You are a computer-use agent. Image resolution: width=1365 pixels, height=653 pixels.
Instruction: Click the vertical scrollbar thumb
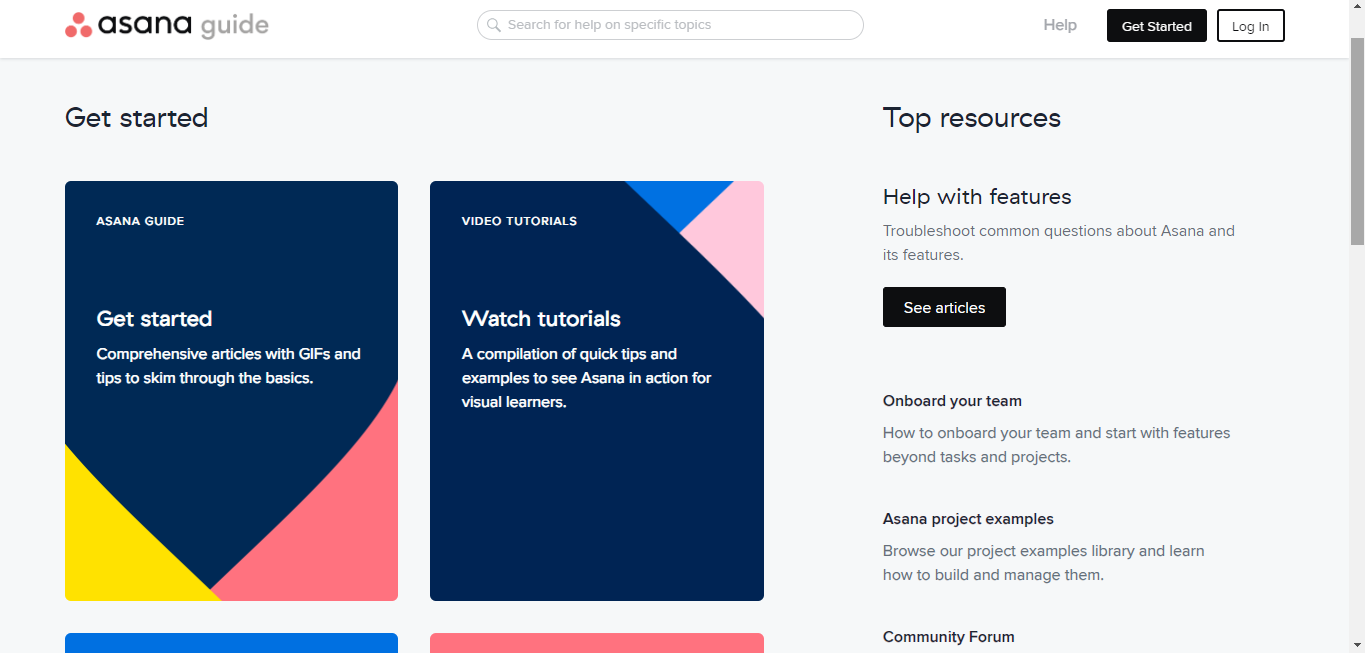(x=1357, y=140)
